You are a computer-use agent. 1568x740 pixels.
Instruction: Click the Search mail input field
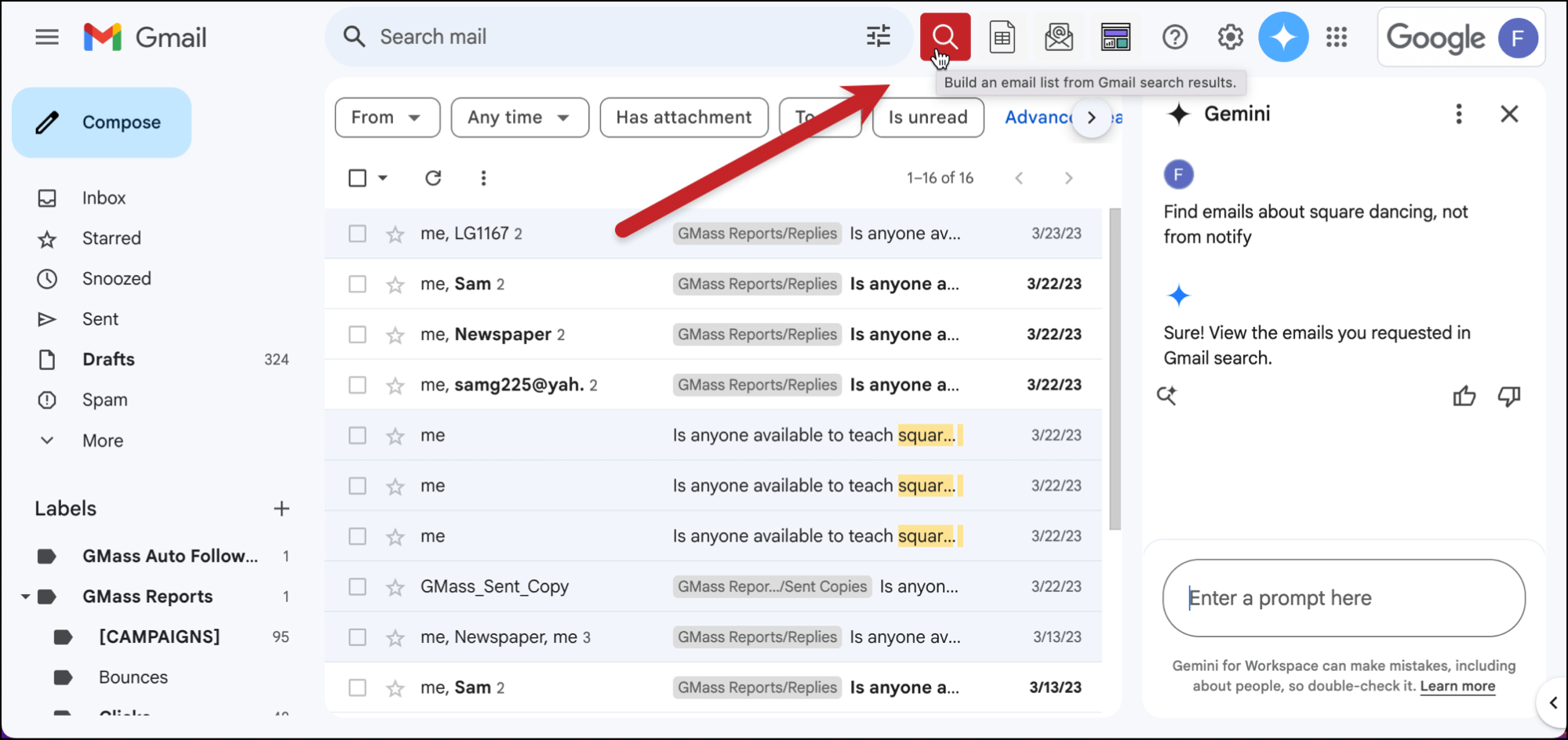click(x=616, y=37)
